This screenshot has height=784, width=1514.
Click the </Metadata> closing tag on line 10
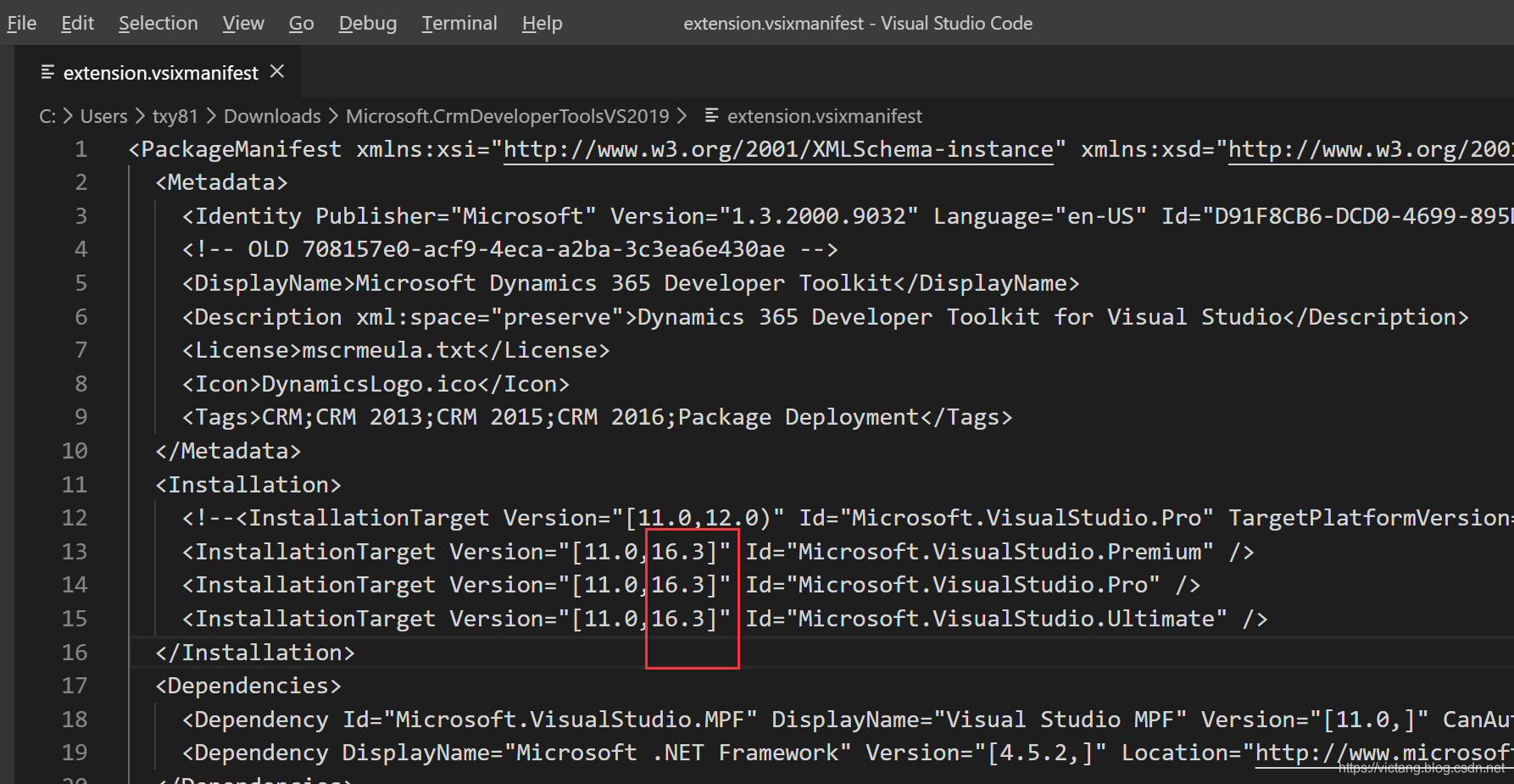click(228, 451)
